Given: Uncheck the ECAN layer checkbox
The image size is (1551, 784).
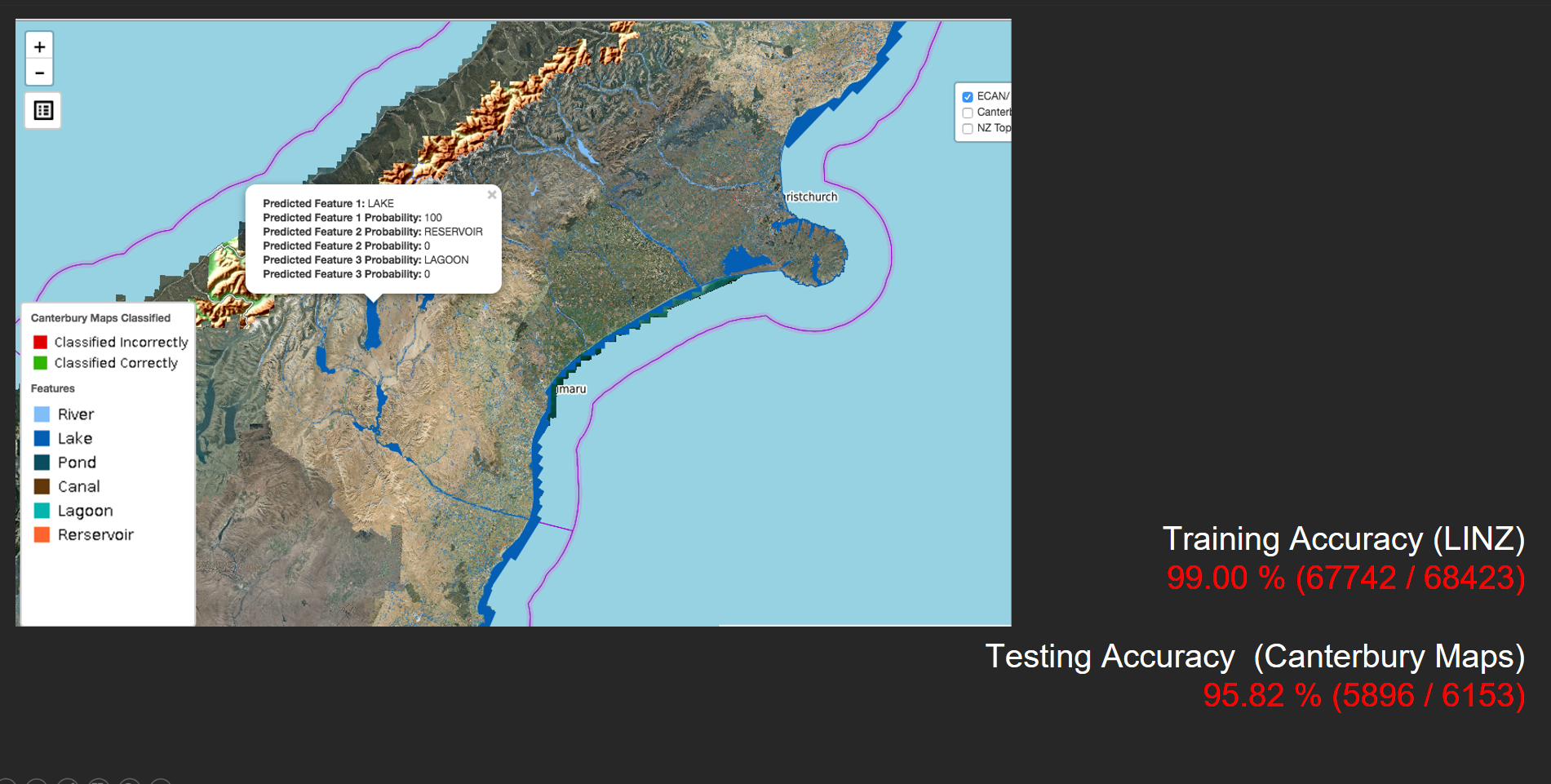Looking at the screenshot, I should (x=968, y=97).
